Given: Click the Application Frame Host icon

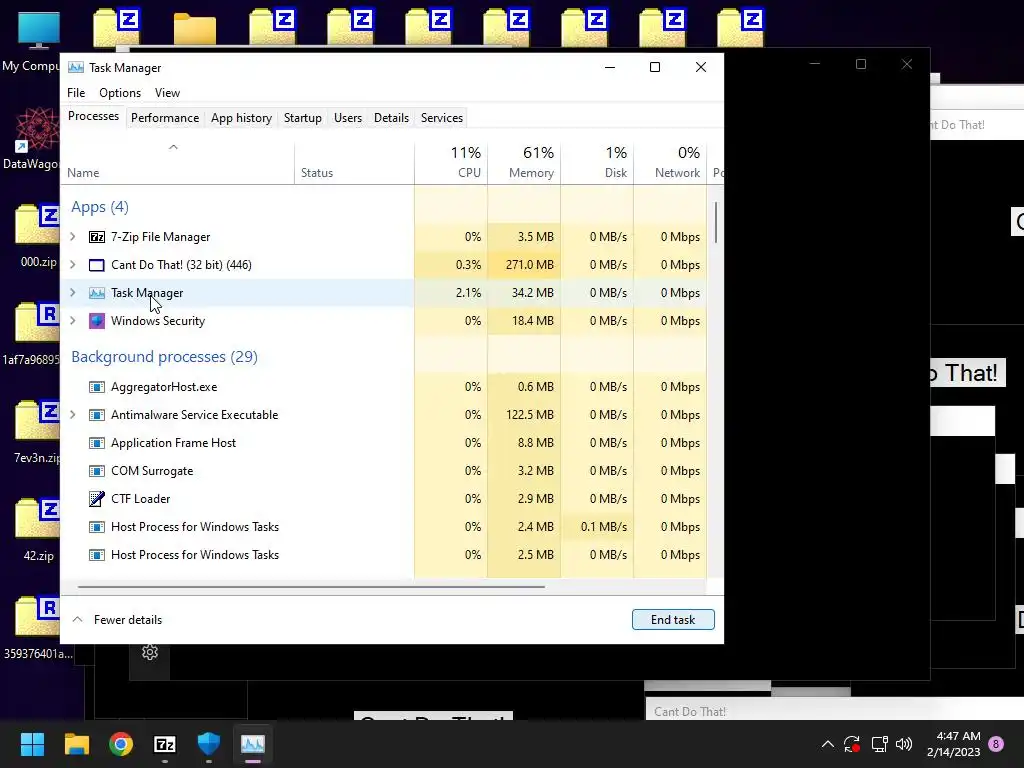Looking at the screenshot, I should click(97, 443).
